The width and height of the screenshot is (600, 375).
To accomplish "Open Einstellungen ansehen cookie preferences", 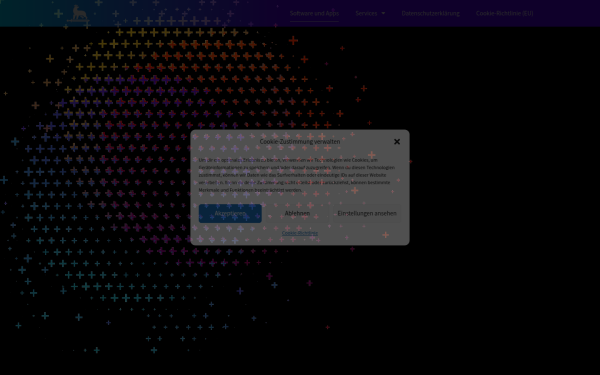I will [367, 214].
